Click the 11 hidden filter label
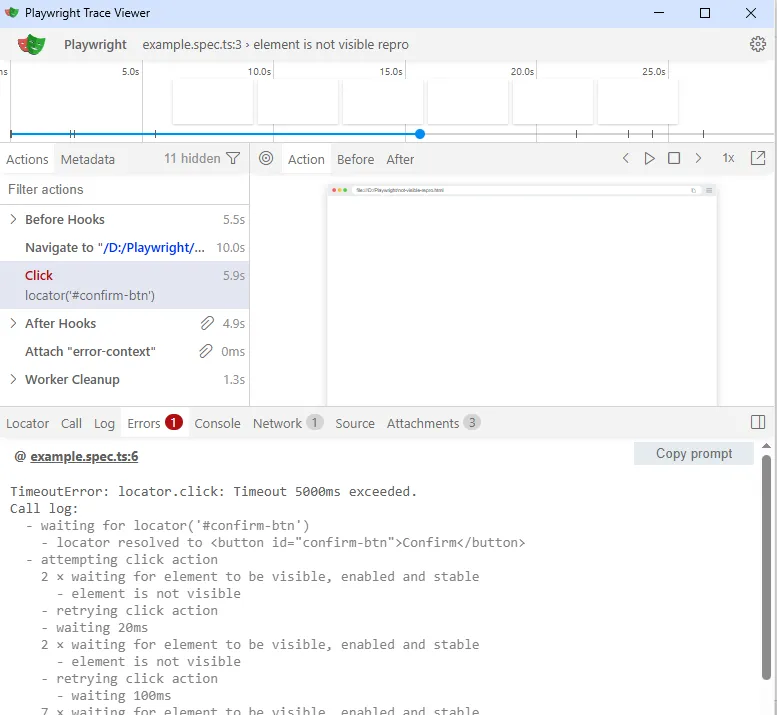The height and width of the screenshot is (715, 777). (x=192, y=159)
